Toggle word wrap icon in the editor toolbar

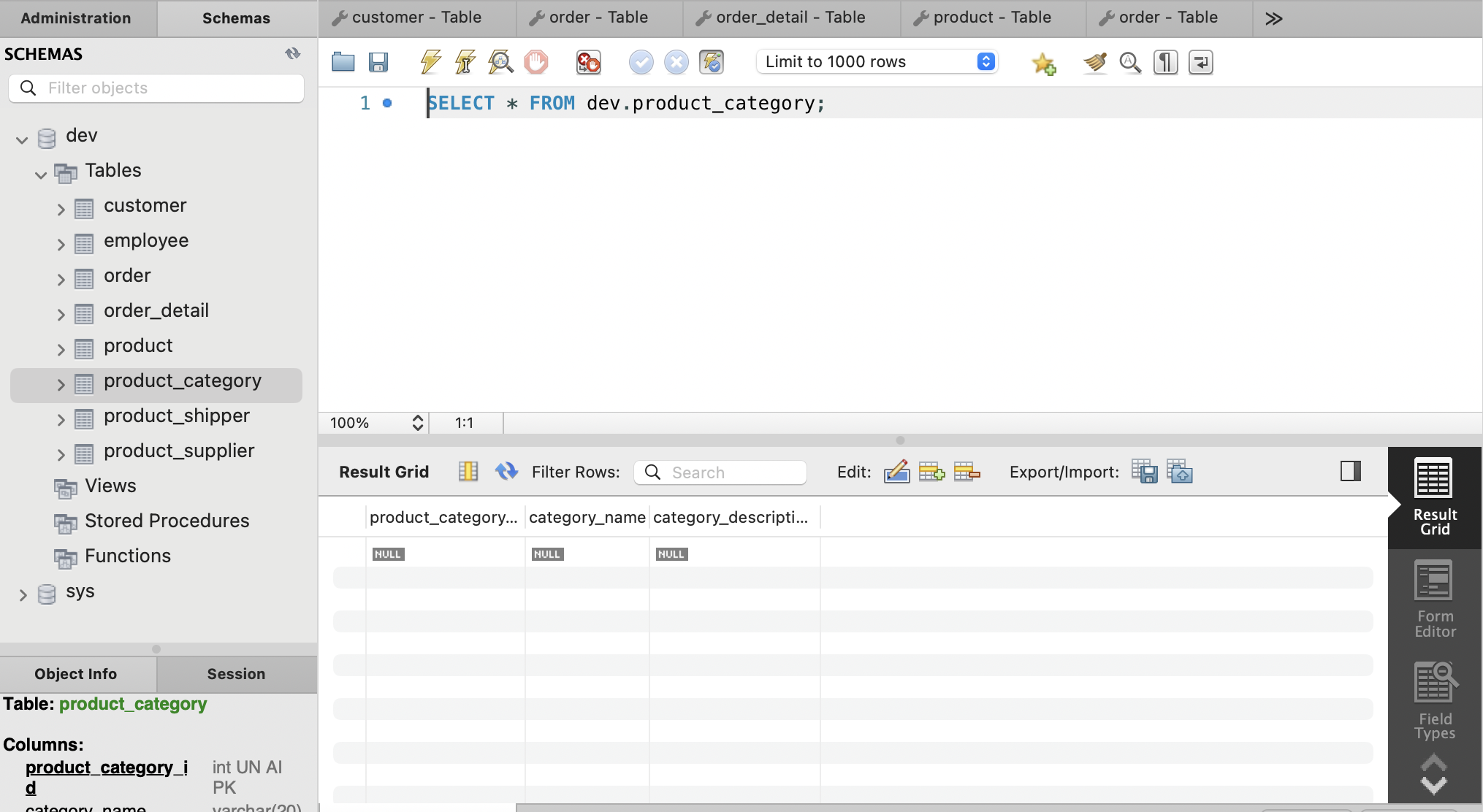[x=1200, y=63]
